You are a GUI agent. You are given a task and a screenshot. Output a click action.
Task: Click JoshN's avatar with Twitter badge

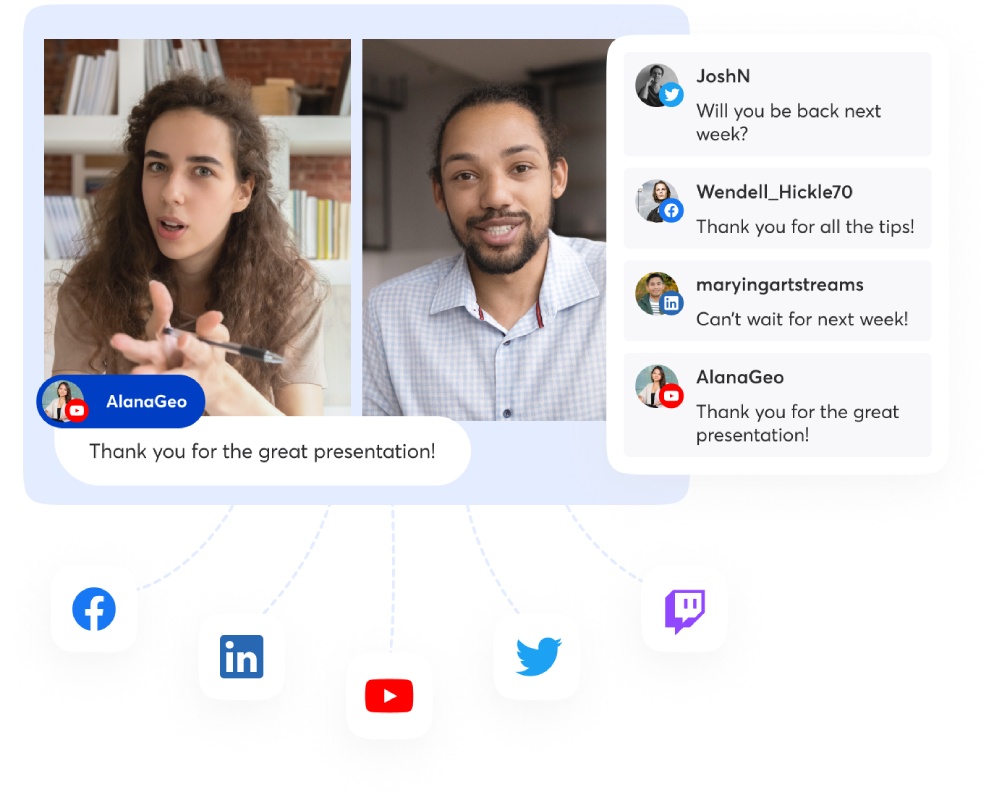(658, 86)
